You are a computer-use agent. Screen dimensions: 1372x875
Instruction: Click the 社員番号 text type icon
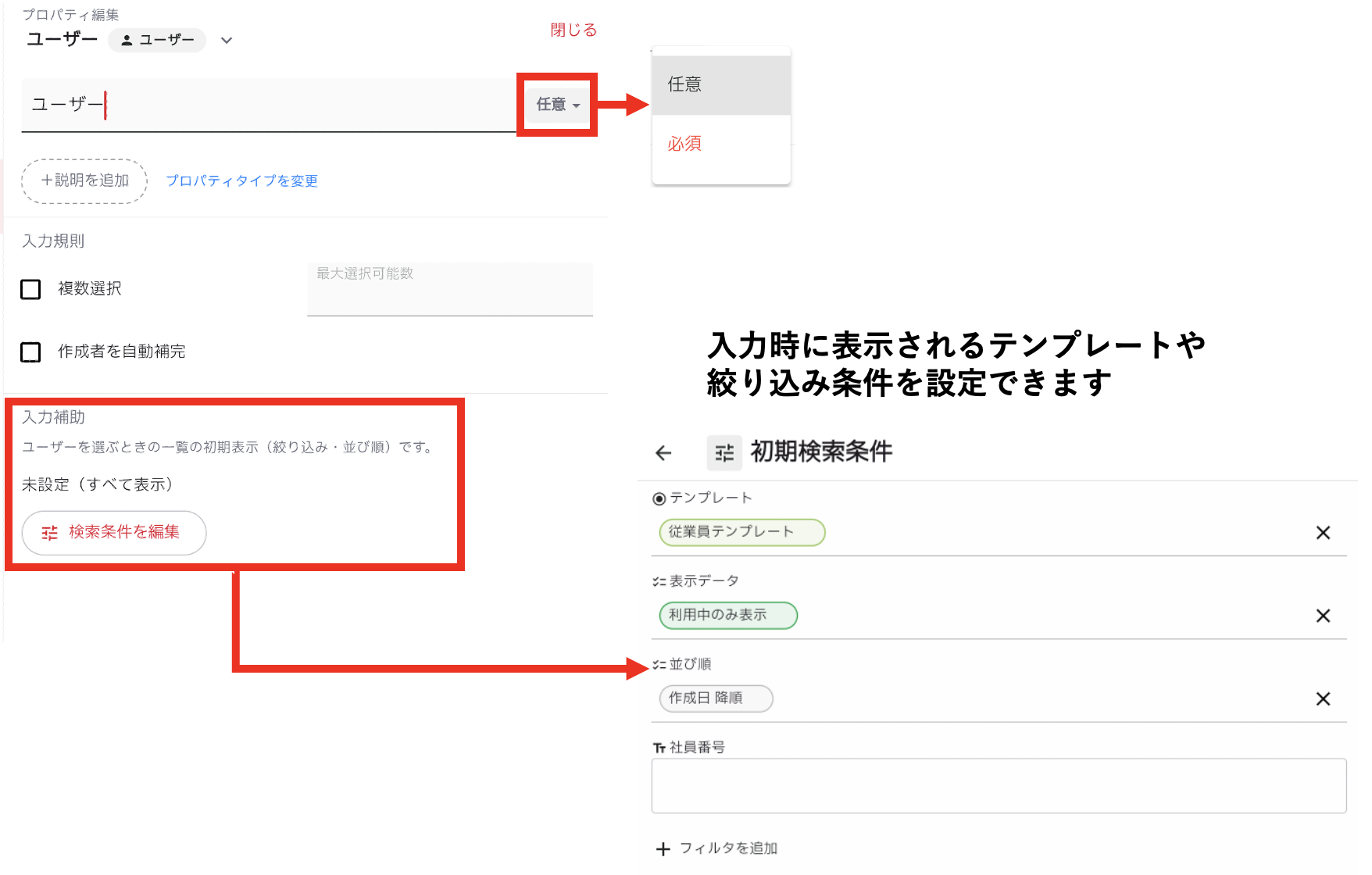[659, 748]
